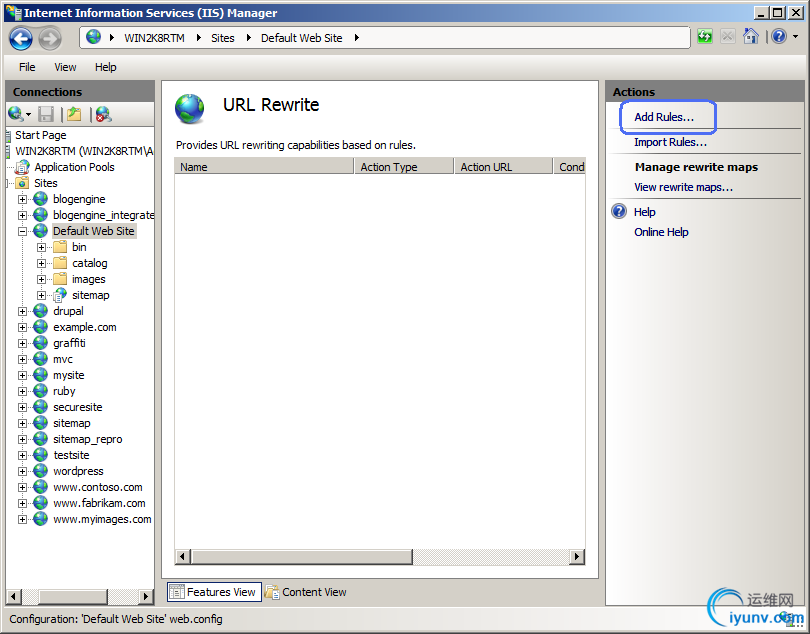Expand the drupal site node
Screen dimensions: 810x634
(22, 311)
